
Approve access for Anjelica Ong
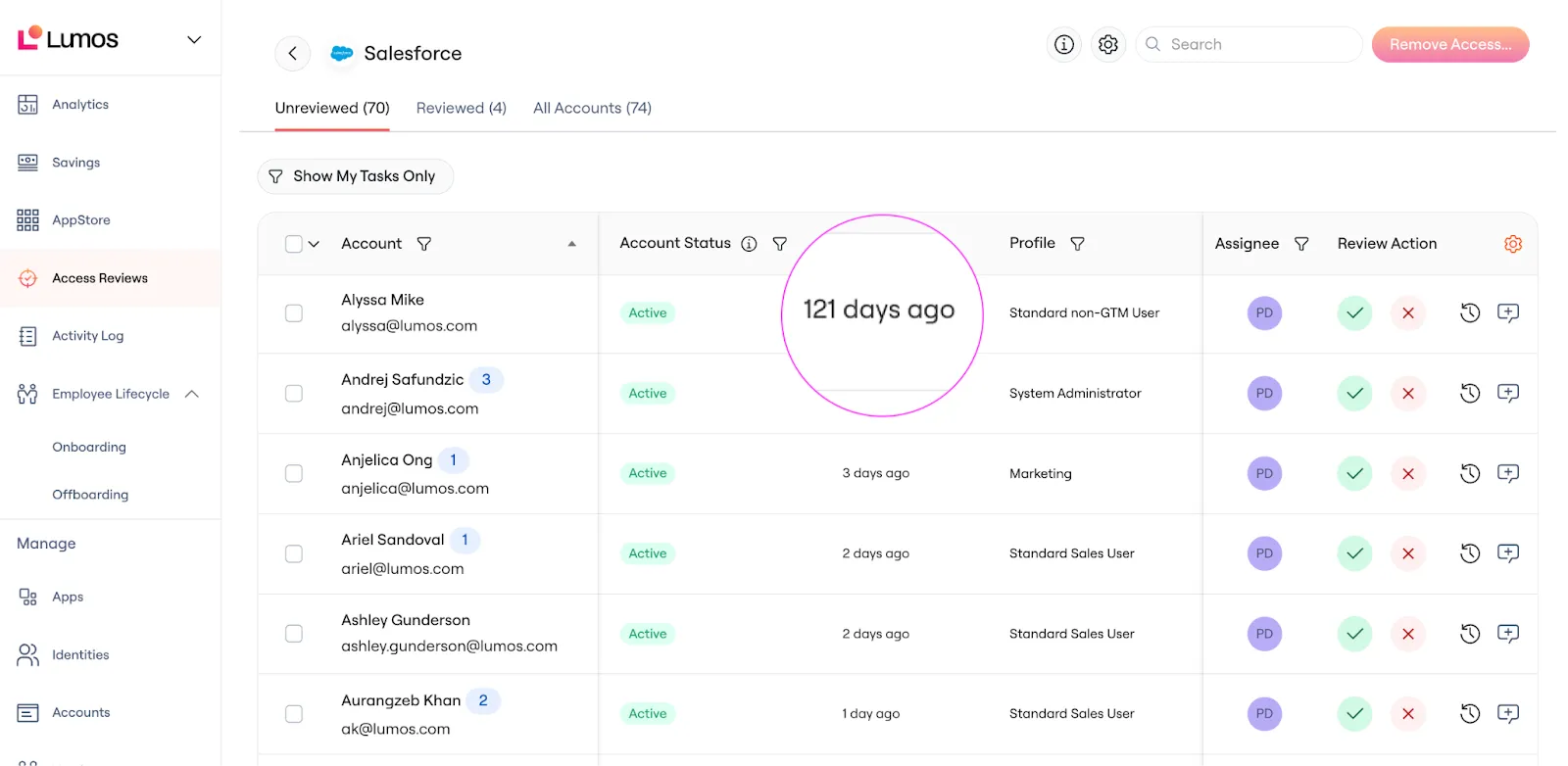tap(1354, 474)
